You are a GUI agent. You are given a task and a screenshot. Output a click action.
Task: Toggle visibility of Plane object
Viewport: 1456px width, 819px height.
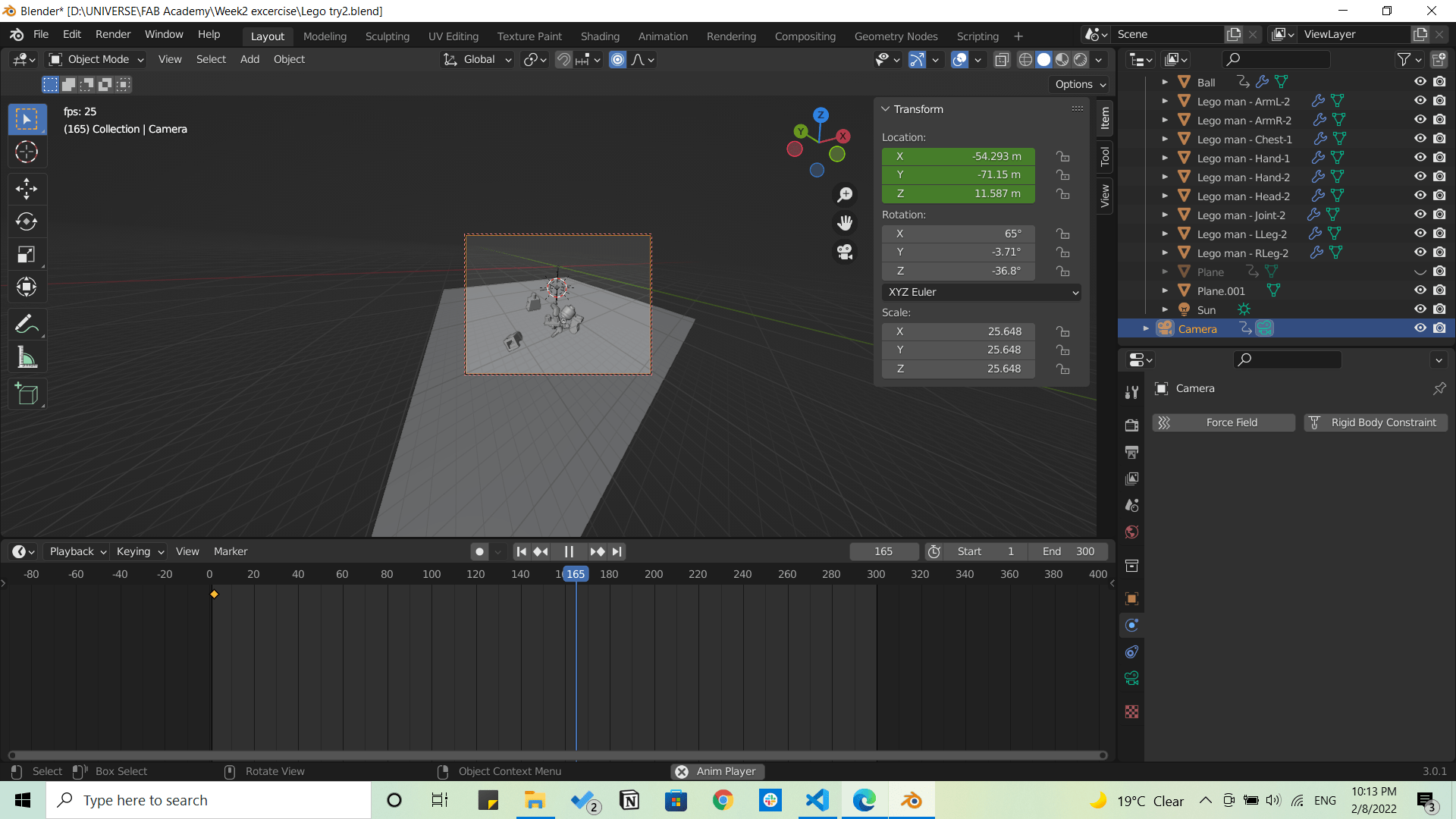pos(1420,271)
